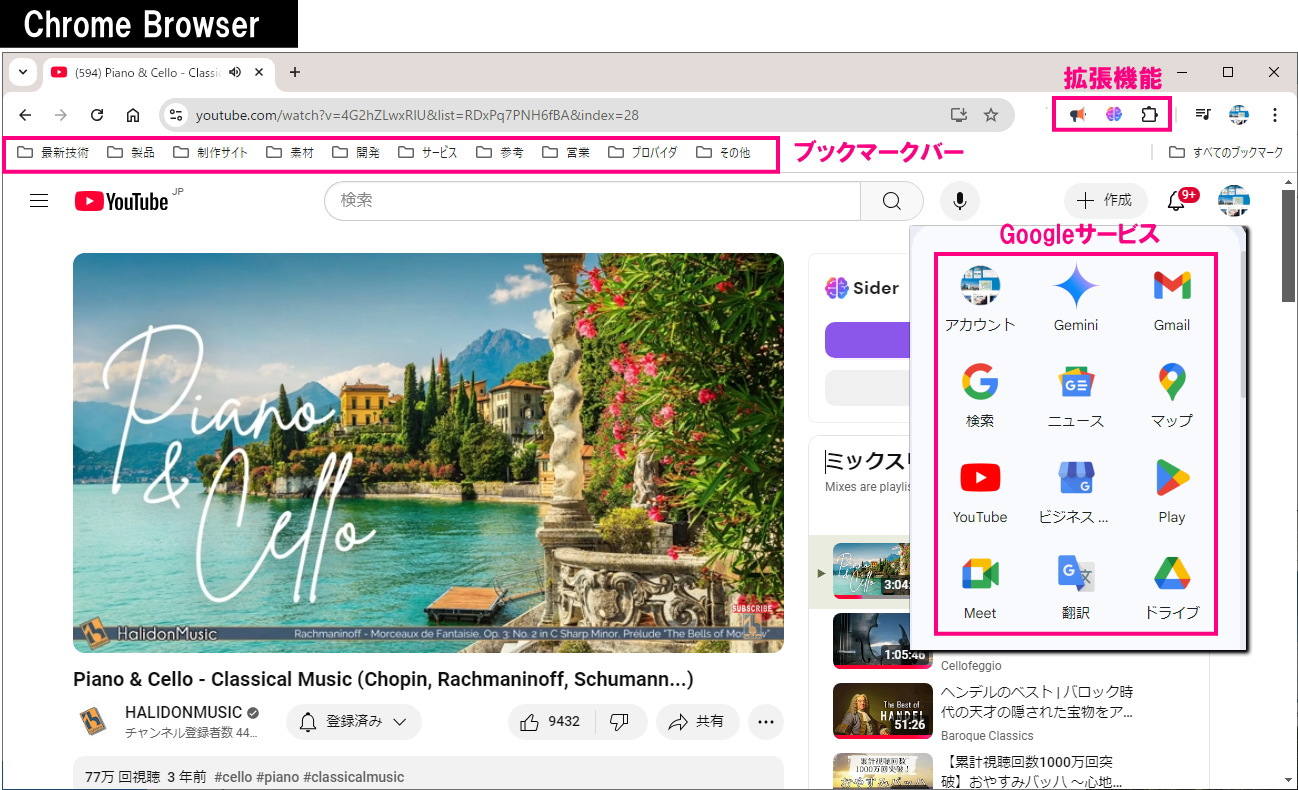Click the #classicalmusic hashtag link
Screen dimensions: 1298x790
354,777
